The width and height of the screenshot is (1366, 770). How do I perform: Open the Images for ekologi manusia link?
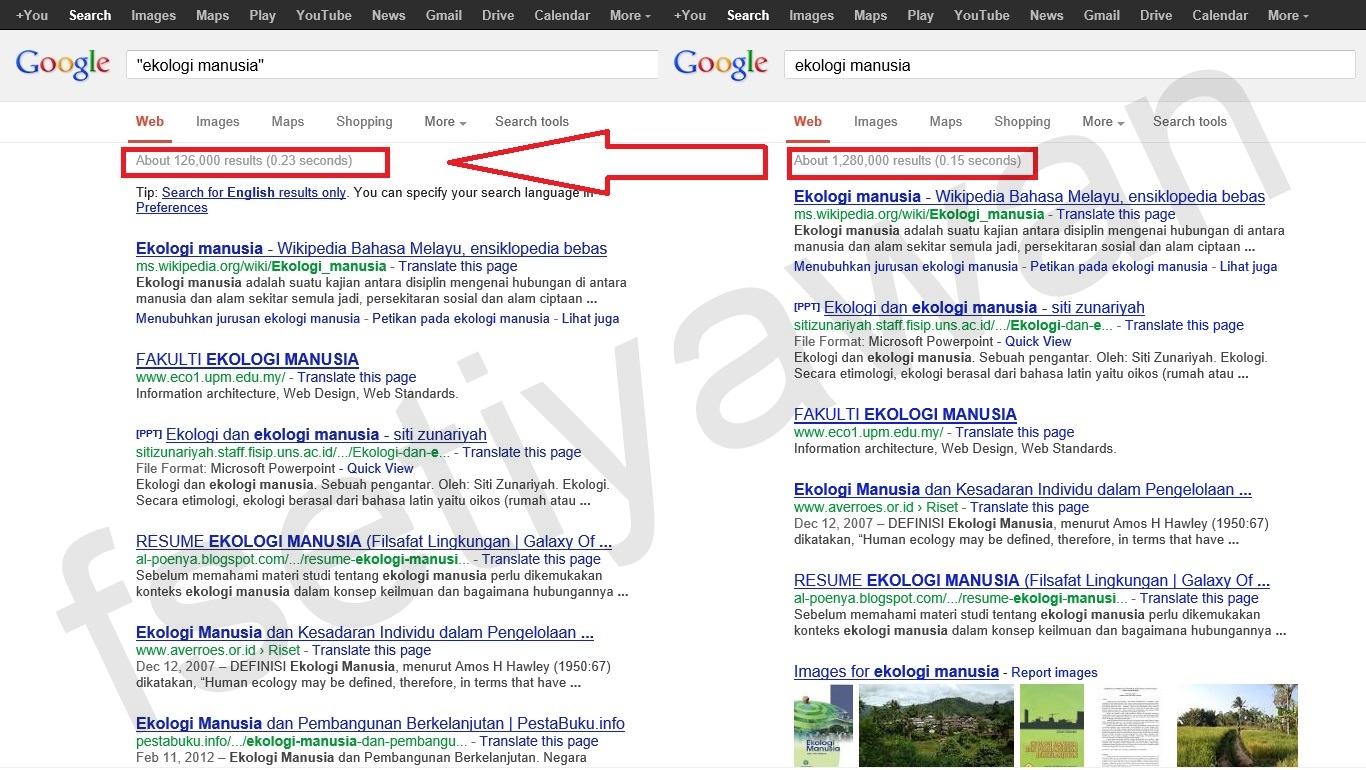coord(896,672)
